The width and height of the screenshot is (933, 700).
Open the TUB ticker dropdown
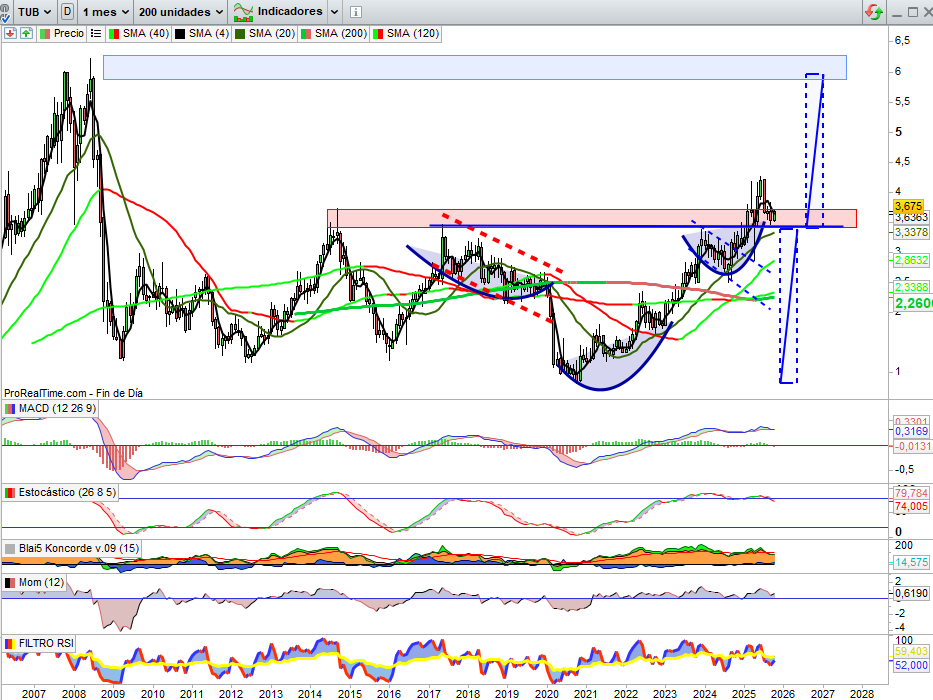pos(38,12)
